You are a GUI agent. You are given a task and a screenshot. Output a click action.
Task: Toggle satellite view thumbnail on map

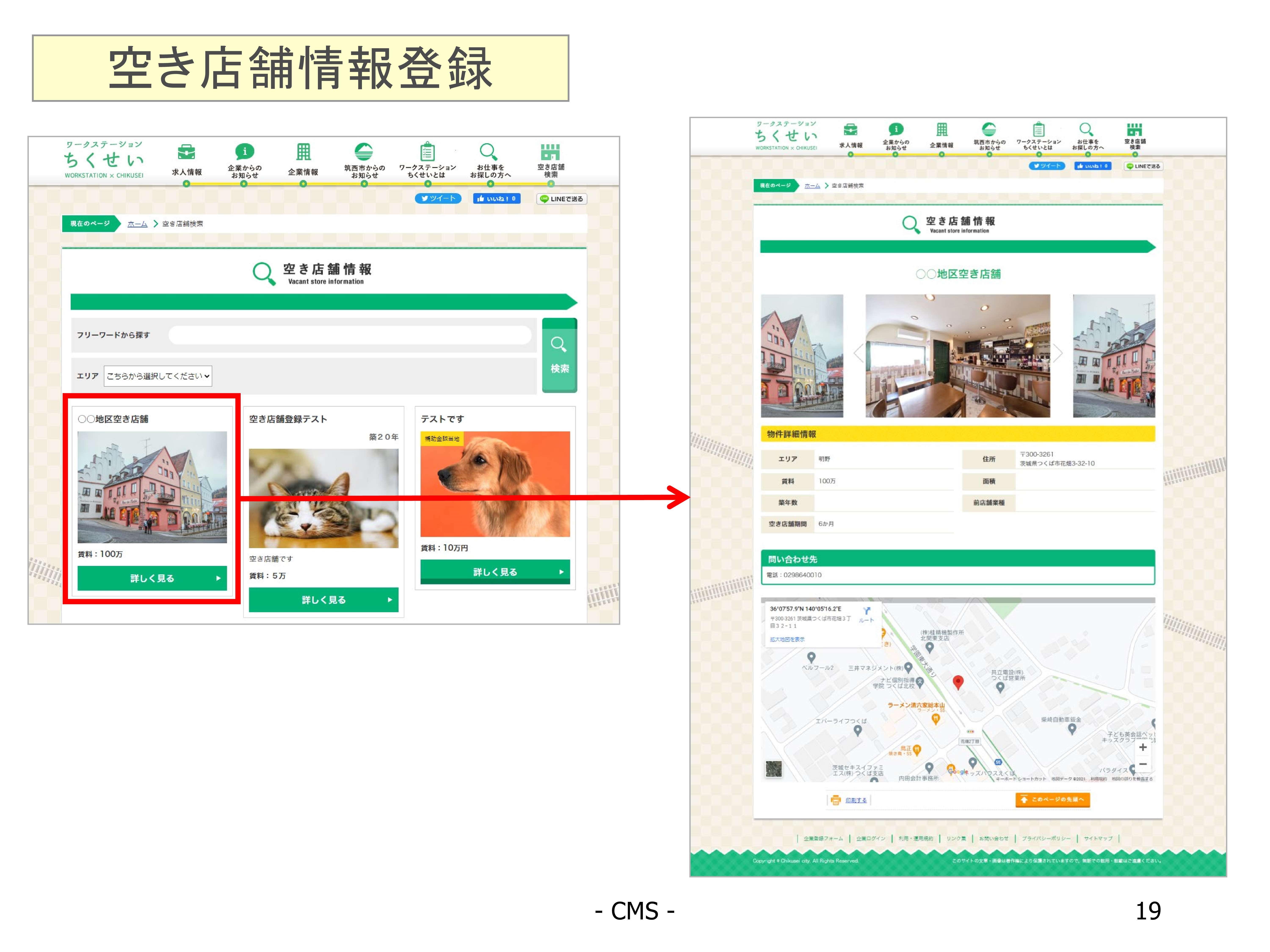[773, 769]
